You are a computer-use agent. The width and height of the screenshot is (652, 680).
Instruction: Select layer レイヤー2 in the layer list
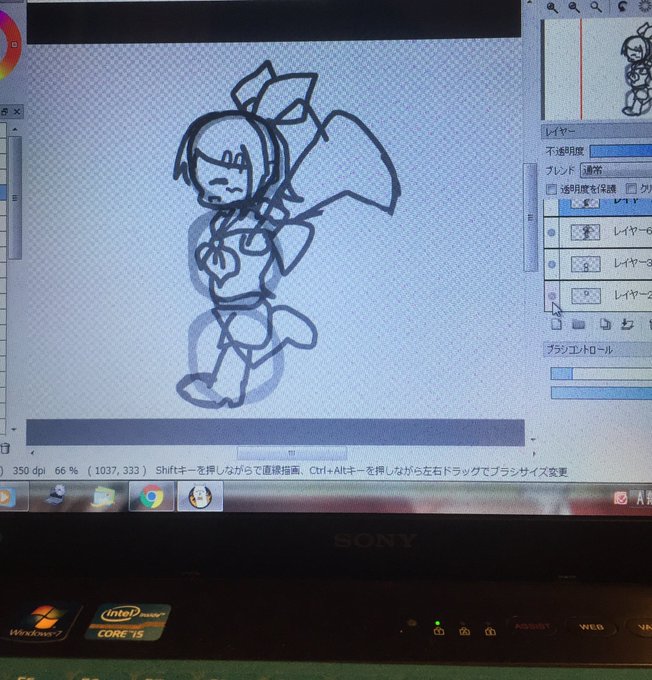click(x=606, y=295)
